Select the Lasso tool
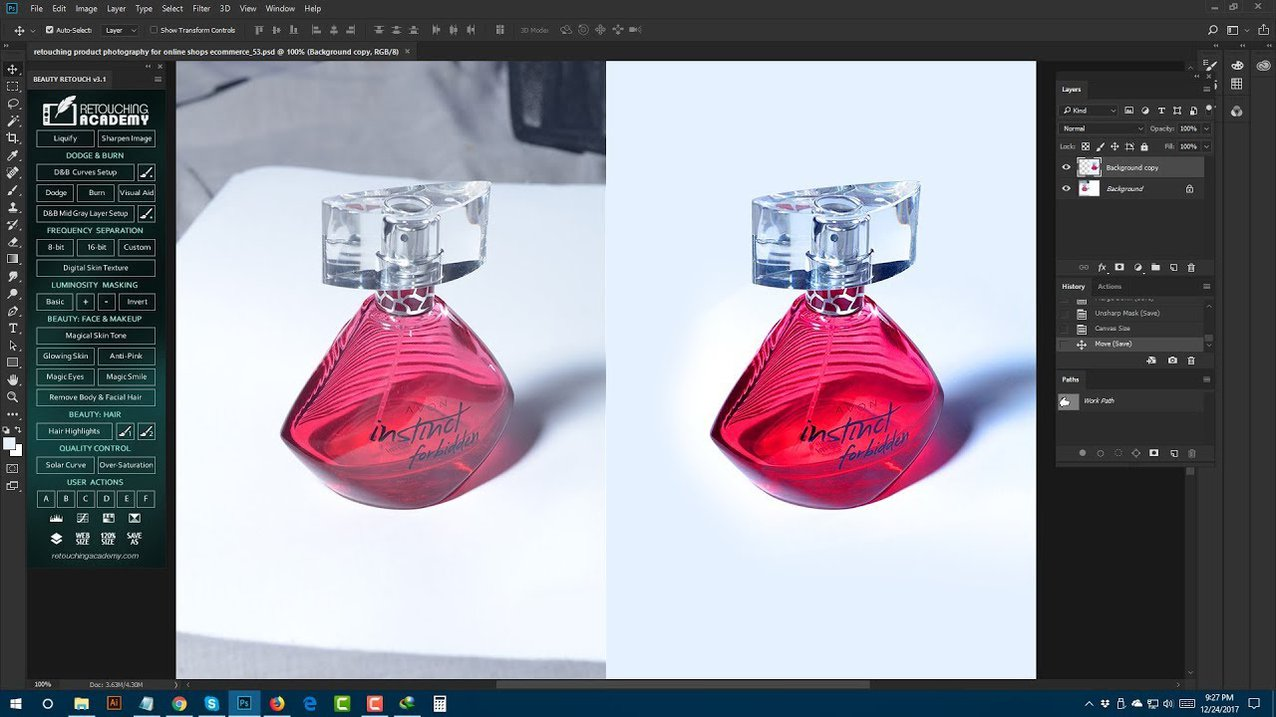The image size is (1276, 717). coord(13,103)
